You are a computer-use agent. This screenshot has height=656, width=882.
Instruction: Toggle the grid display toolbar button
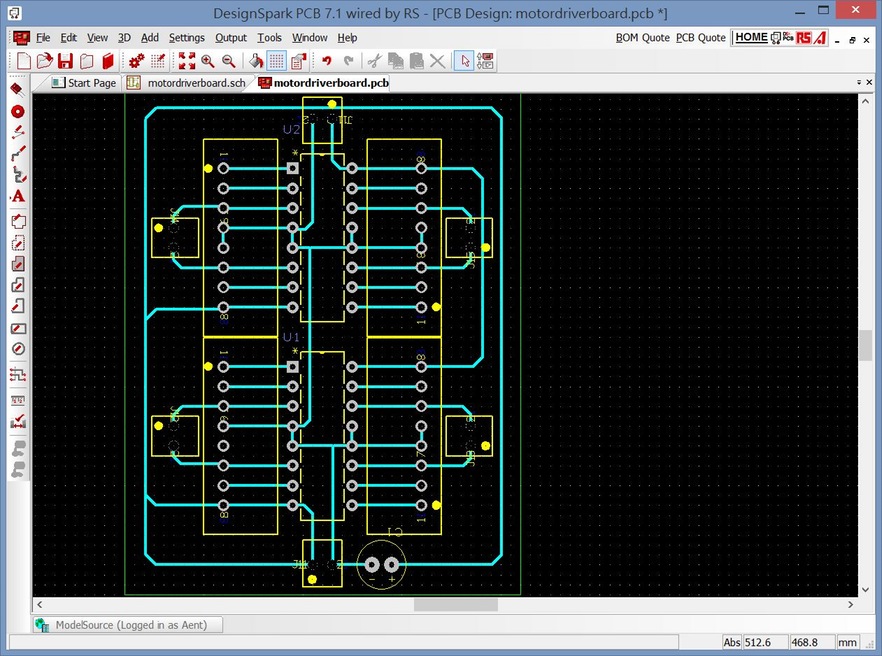pos(276,61)
